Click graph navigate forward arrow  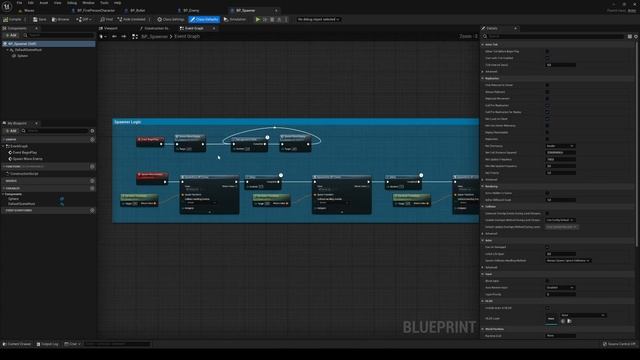(124, 36)
